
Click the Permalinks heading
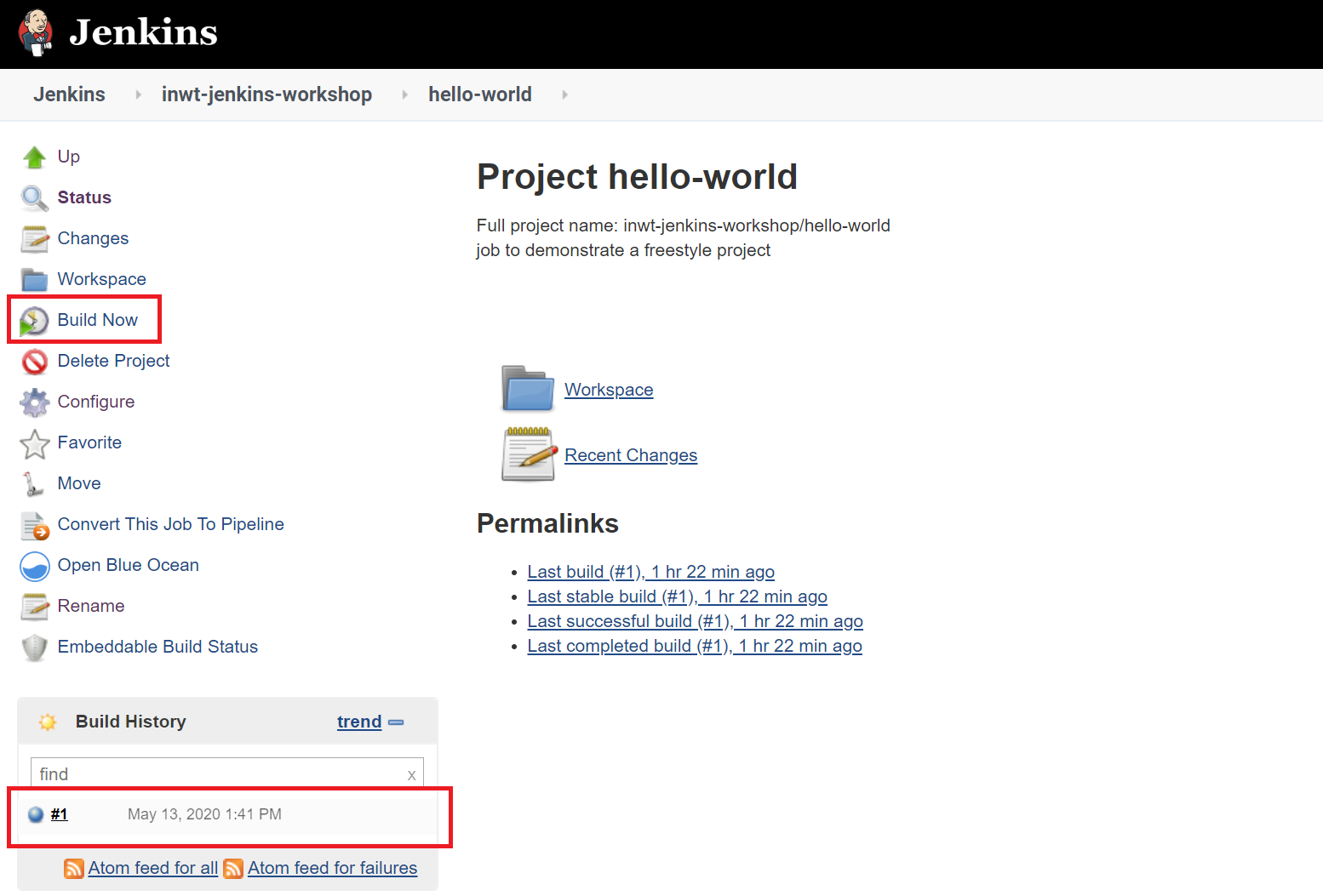pos(547,523)
